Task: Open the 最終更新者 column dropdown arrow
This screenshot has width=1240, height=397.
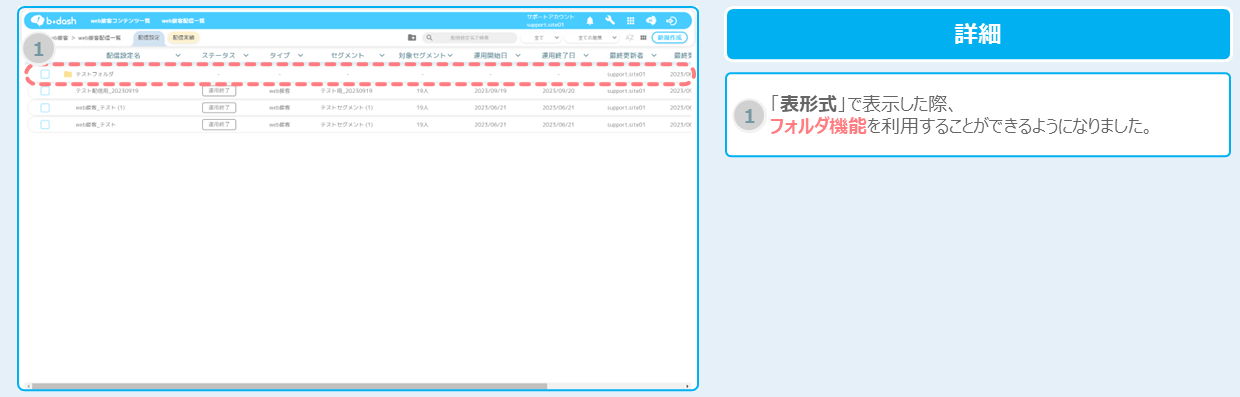Action: pyautogui.click(x=653, y=55)
